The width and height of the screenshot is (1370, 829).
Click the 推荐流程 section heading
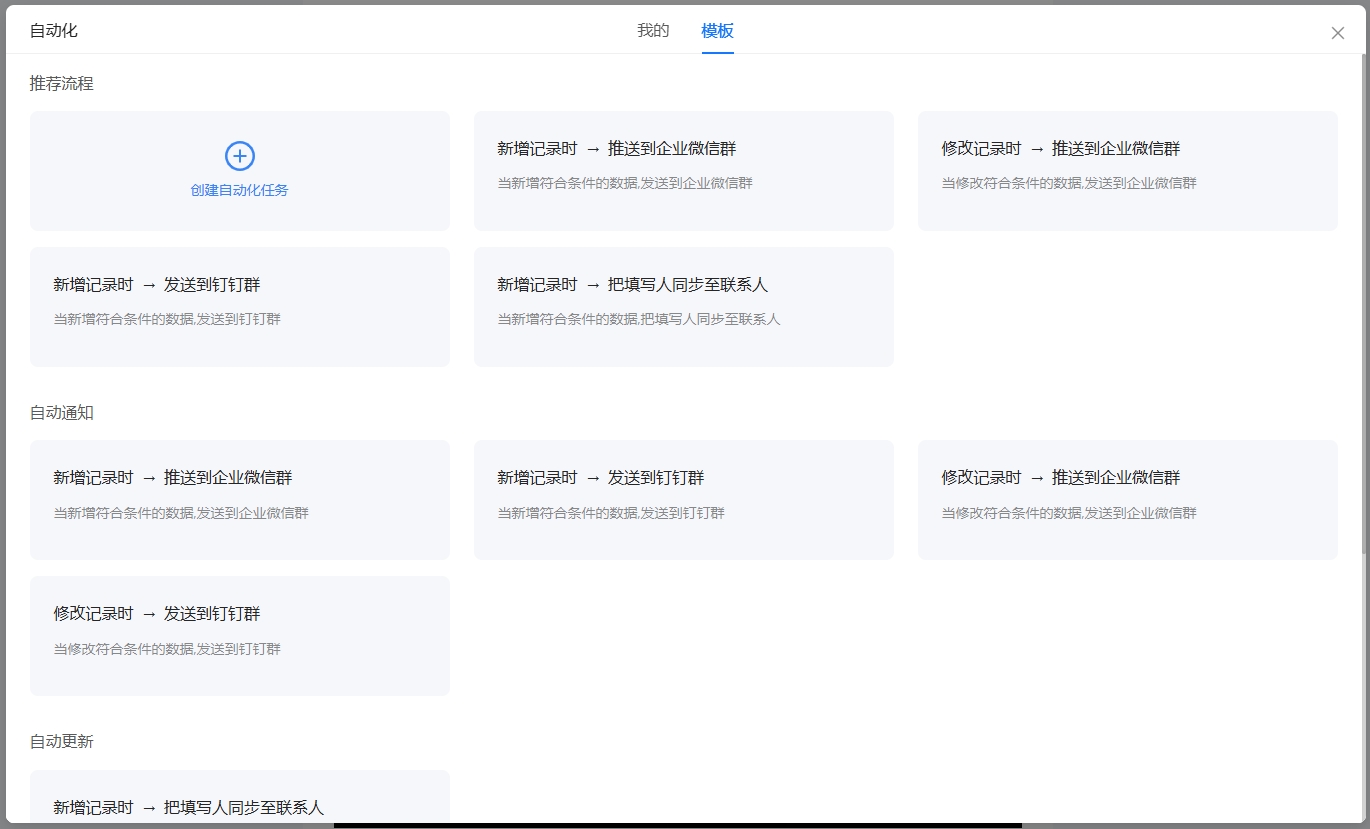[62, 84]
